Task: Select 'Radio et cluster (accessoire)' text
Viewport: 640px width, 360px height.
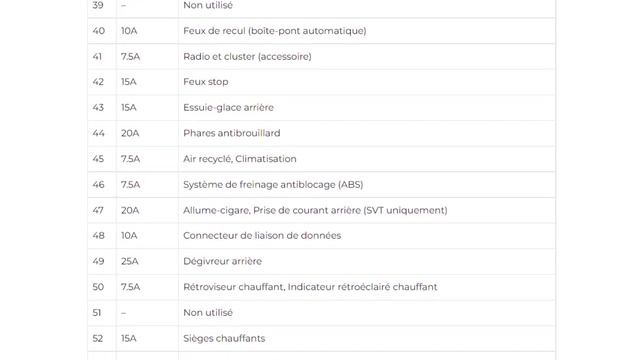Action: point(247,56)
